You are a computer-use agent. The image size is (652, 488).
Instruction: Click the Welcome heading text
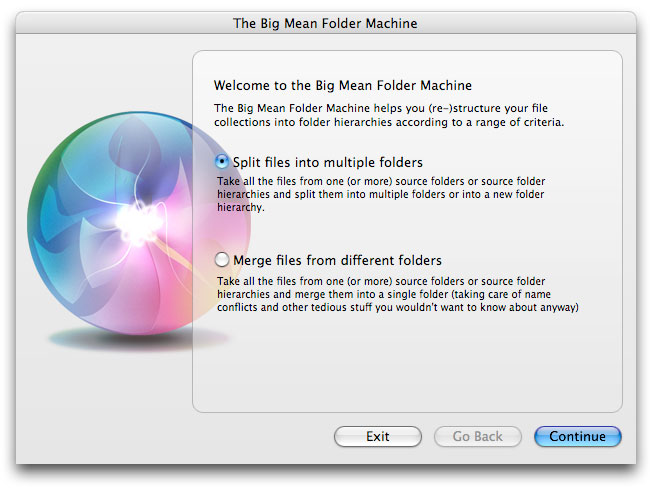[x=343, y=86]
